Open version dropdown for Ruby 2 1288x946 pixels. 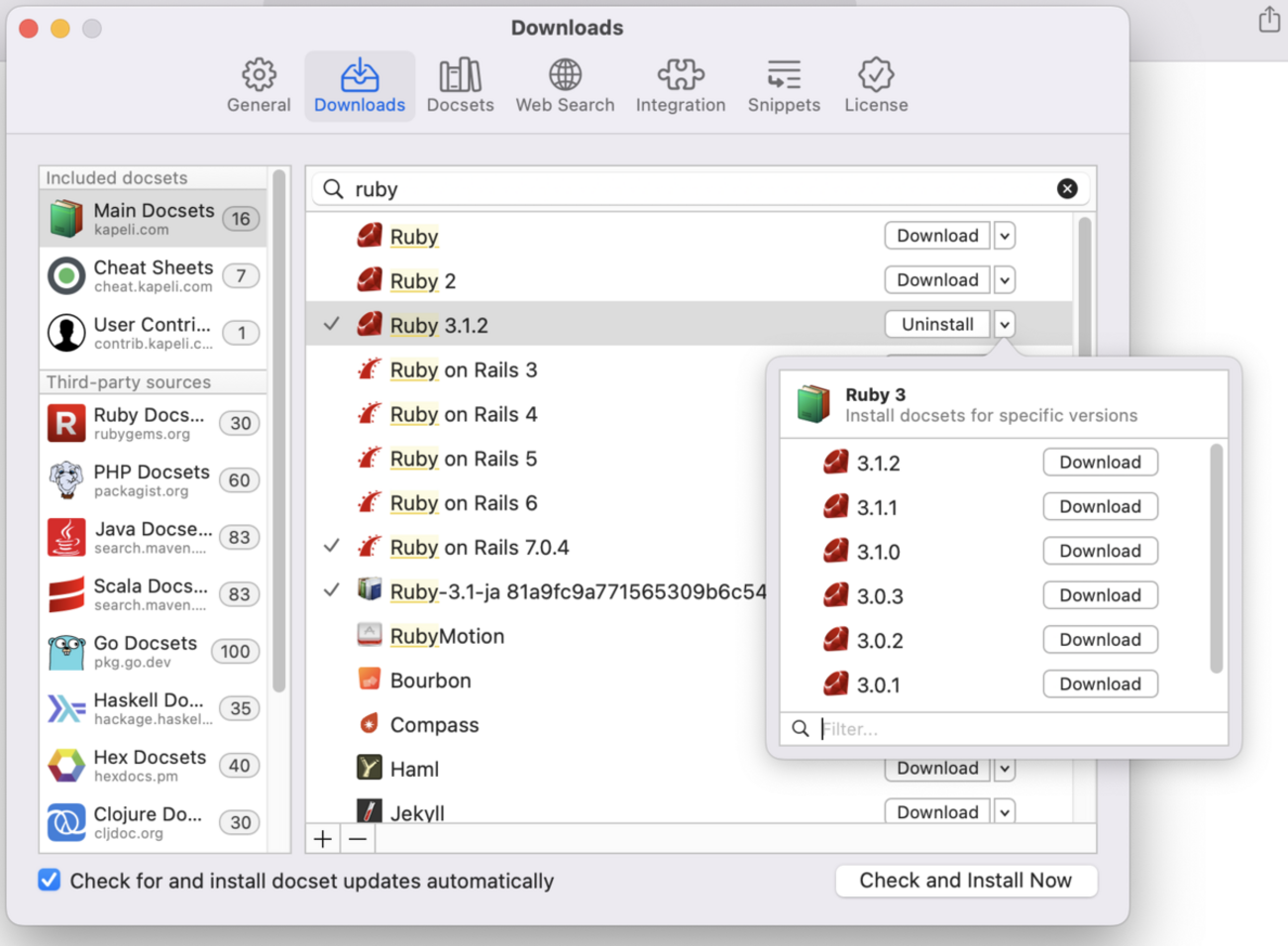coord(1005,280)
